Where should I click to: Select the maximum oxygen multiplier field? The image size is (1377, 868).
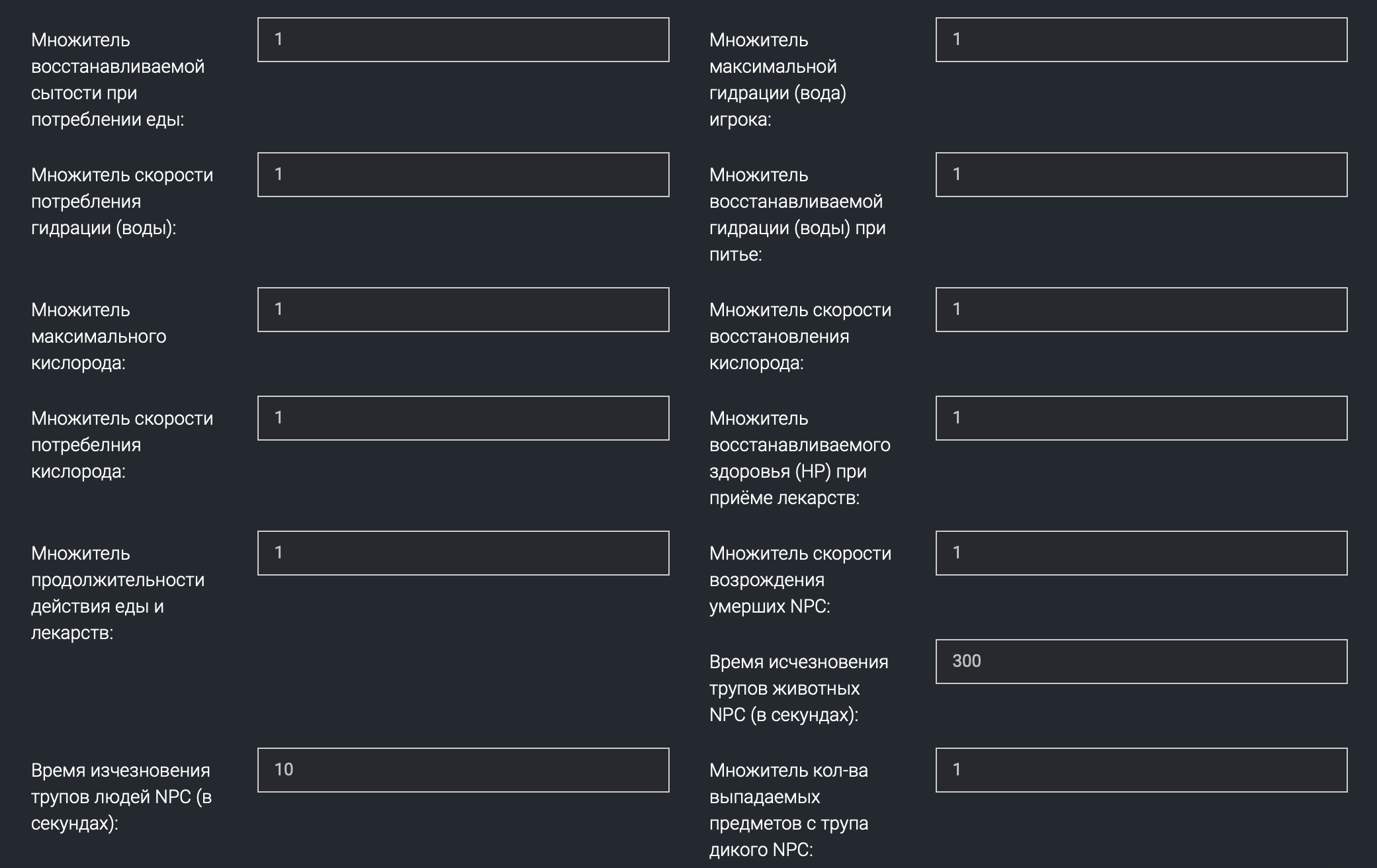tap(463, 310)
